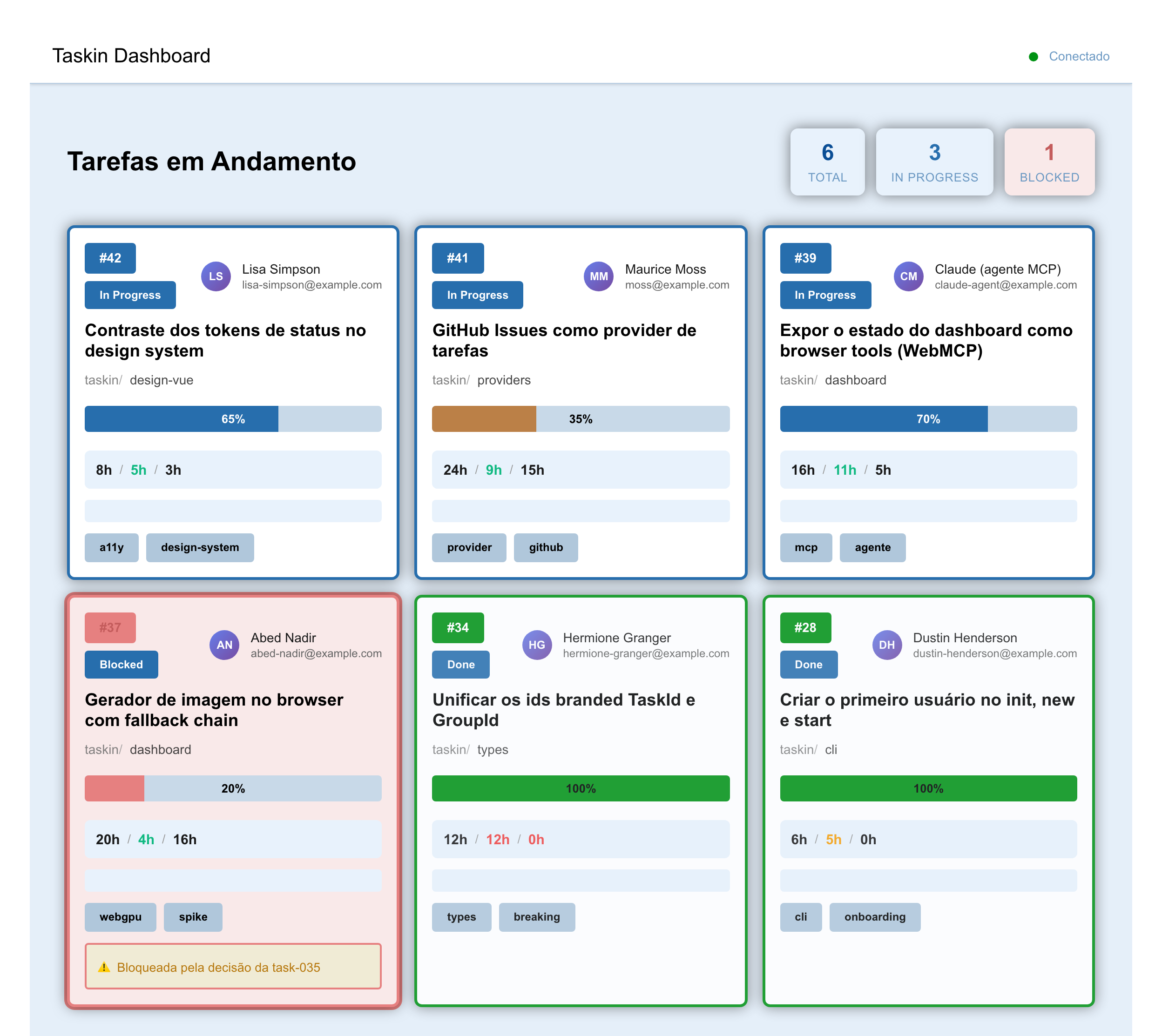Select the Total tasks counter card
This screenshot has height=1036, width=1162.
pyautogui.click(x=827, y=162)
